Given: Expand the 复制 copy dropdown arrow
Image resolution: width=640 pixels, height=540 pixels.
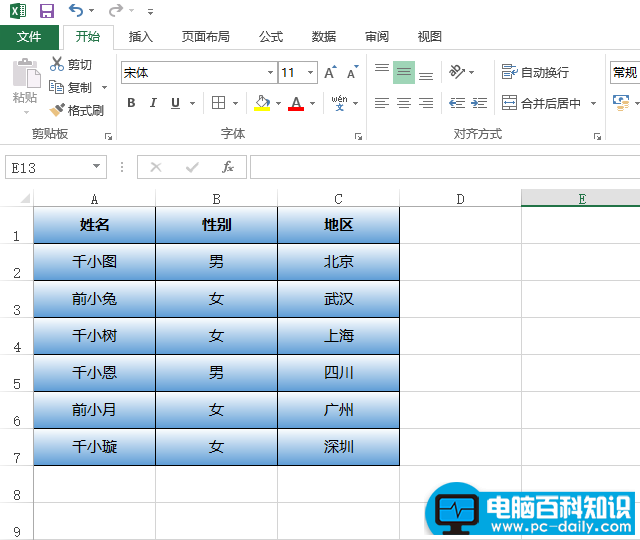Looking at the screenshot, I should click(x=104, y=87).
